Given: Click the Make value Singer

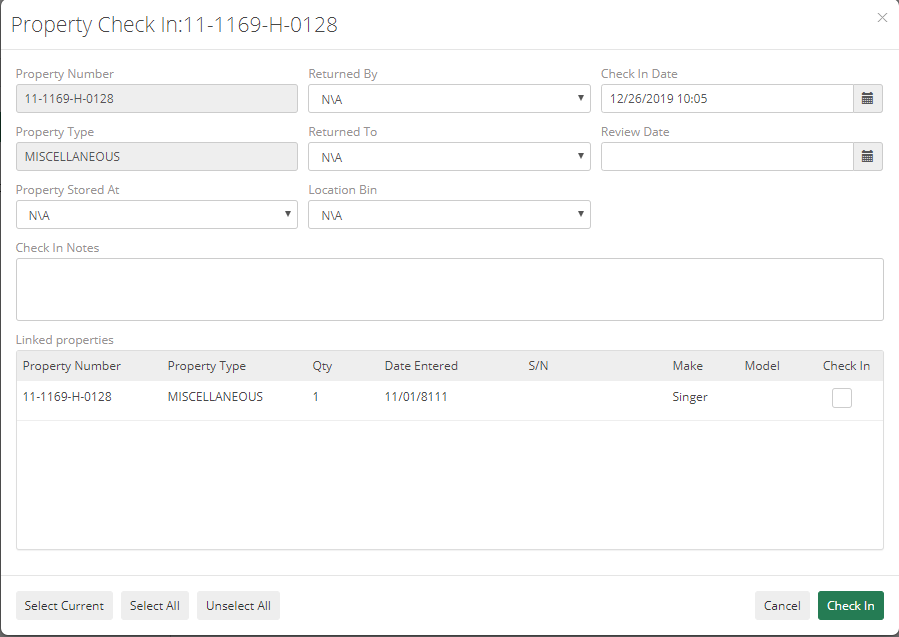Looking at the screenshot, I should [690, 397].
